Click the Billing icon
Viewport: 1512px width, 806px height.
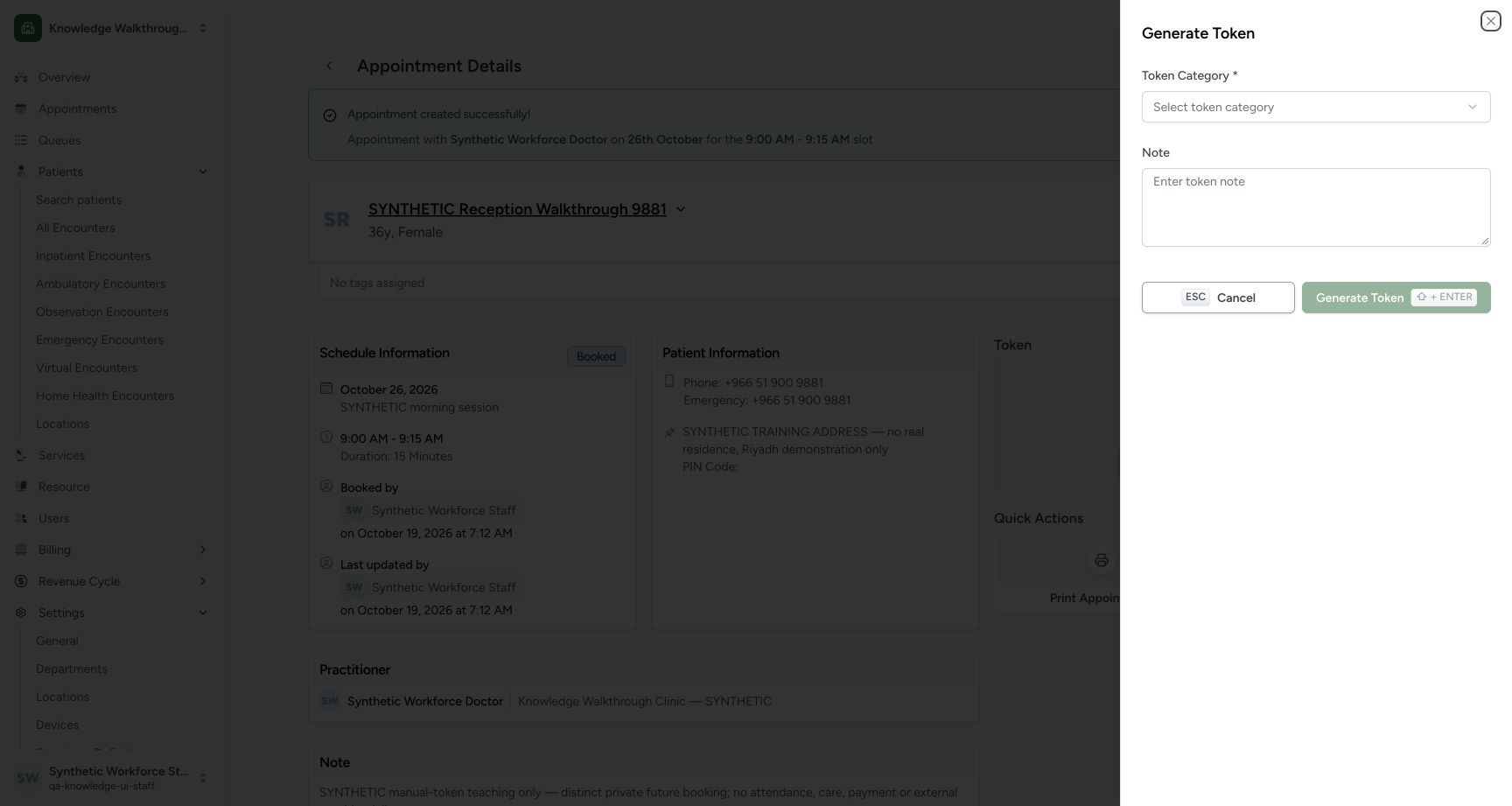21,550
